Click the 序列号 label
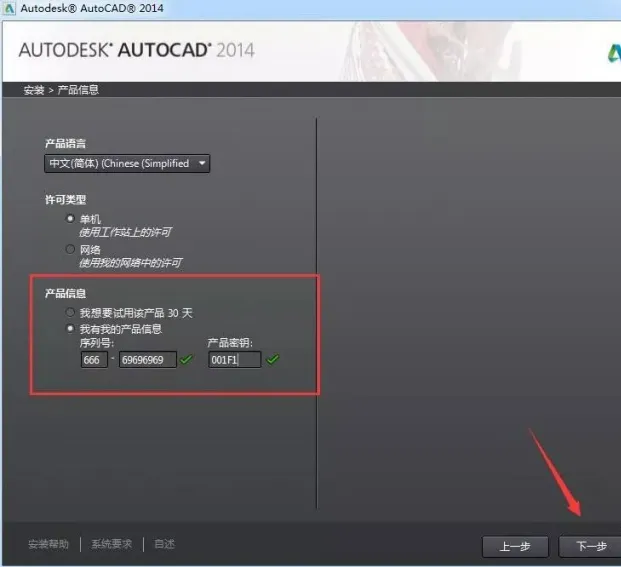The height and width of the screenshot is (567, 621). point(97,343)
